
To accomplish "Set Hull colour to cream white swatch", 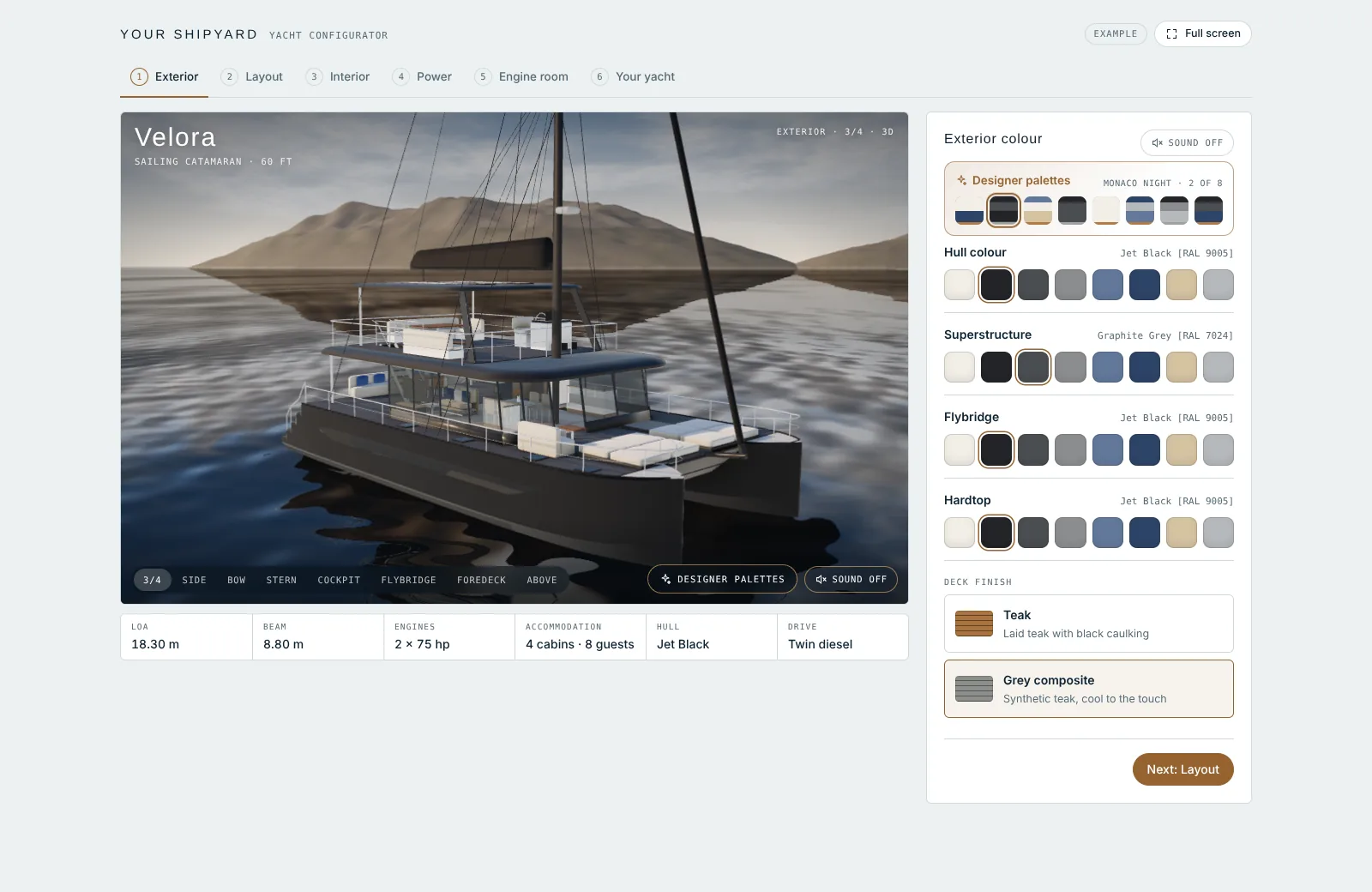I will (960, 285).
